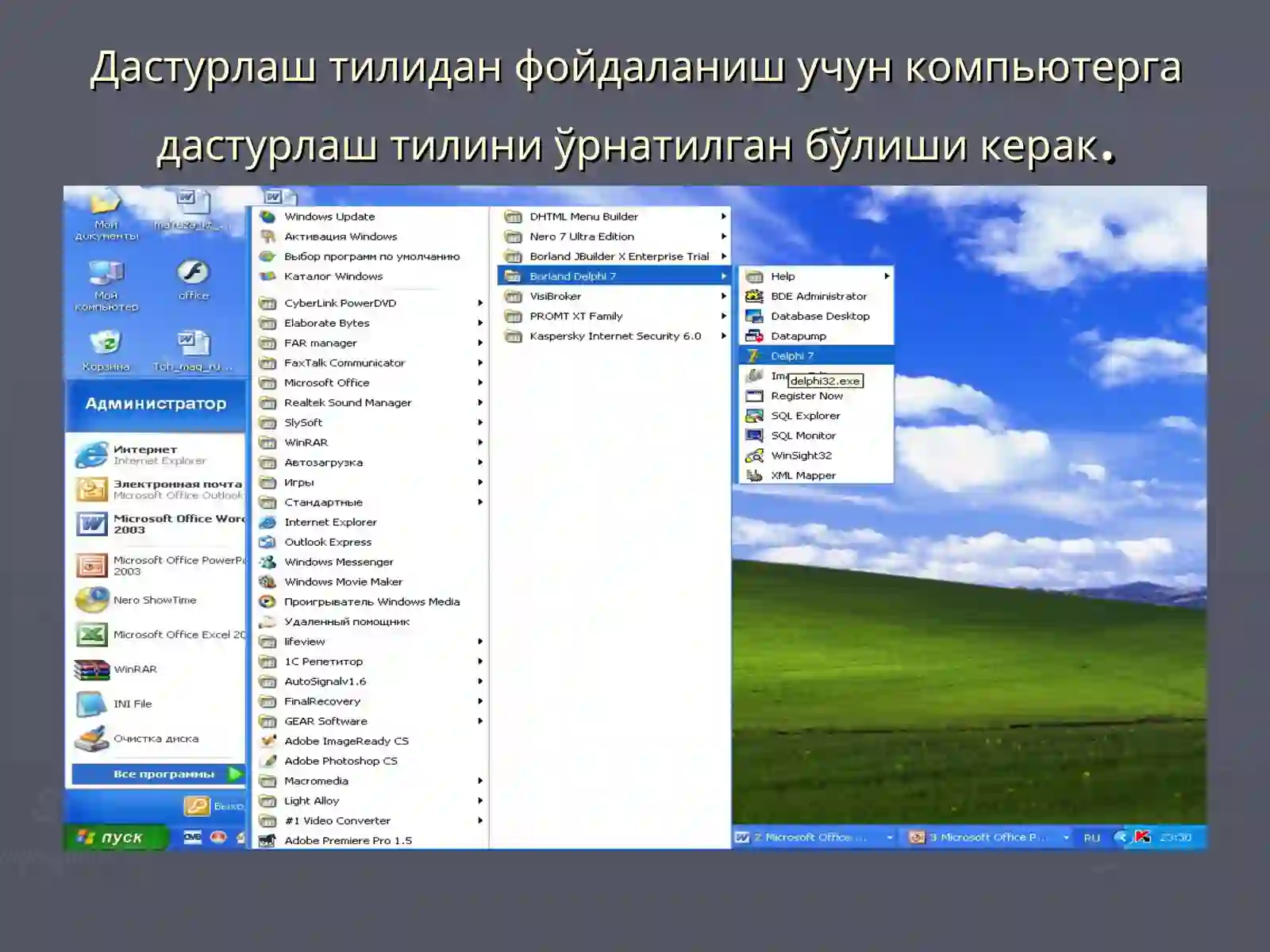Open the SlySoft program folder
Image resolution: width=1270 pixels, height=952 pixels.
[x=369, y=422]
